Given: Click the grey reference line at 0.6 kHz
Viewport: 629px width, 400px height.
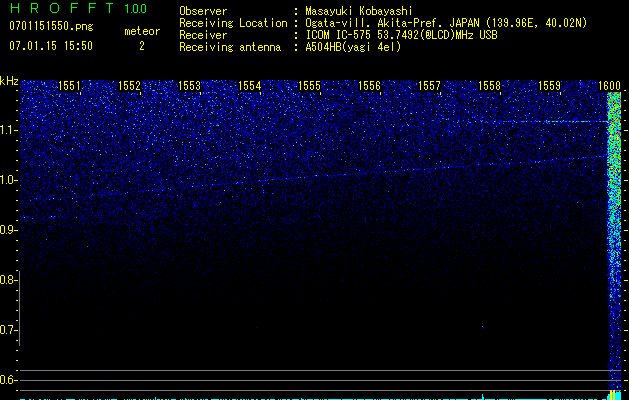Looking at the screenshot, I should coord(320,380).
